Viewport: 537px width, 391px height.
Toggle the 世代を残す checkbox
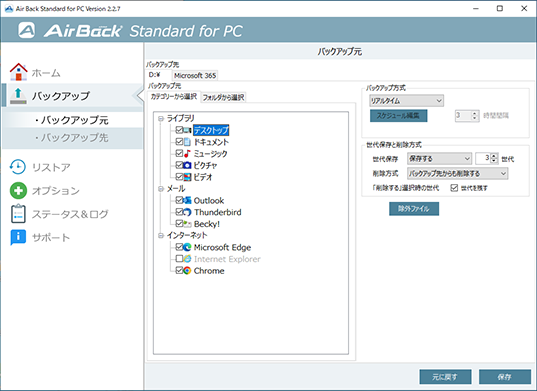pyautogui.click(x=454, y=188)
